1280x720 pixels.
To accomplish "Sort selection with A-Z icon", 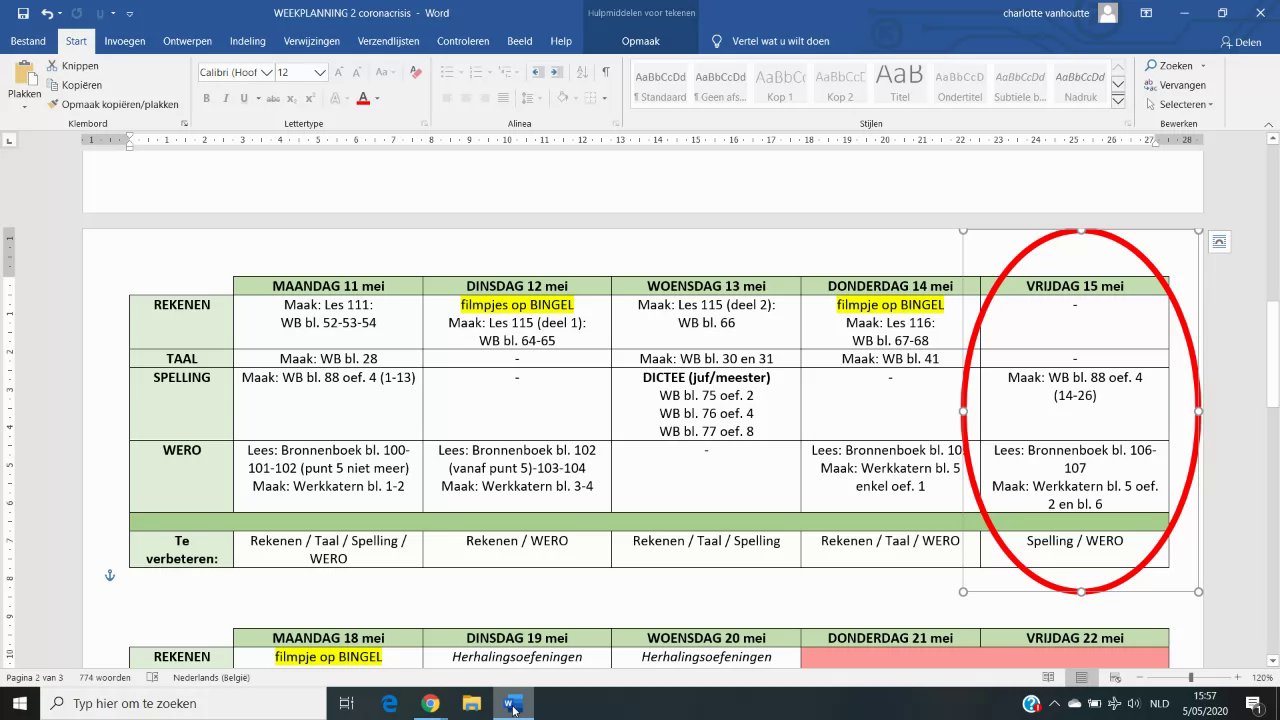I will click(x=584, y=72).
